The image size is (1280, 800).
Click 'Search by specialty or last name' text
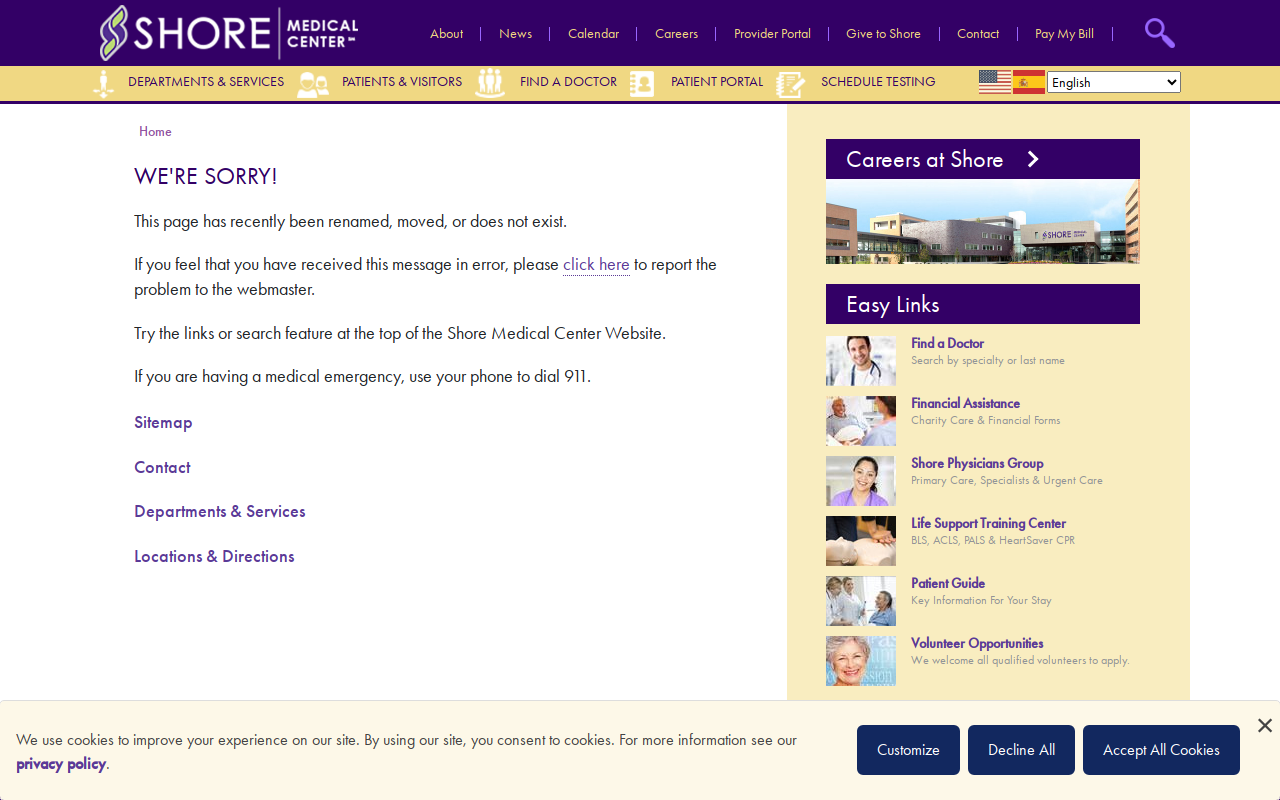[988, 360]
